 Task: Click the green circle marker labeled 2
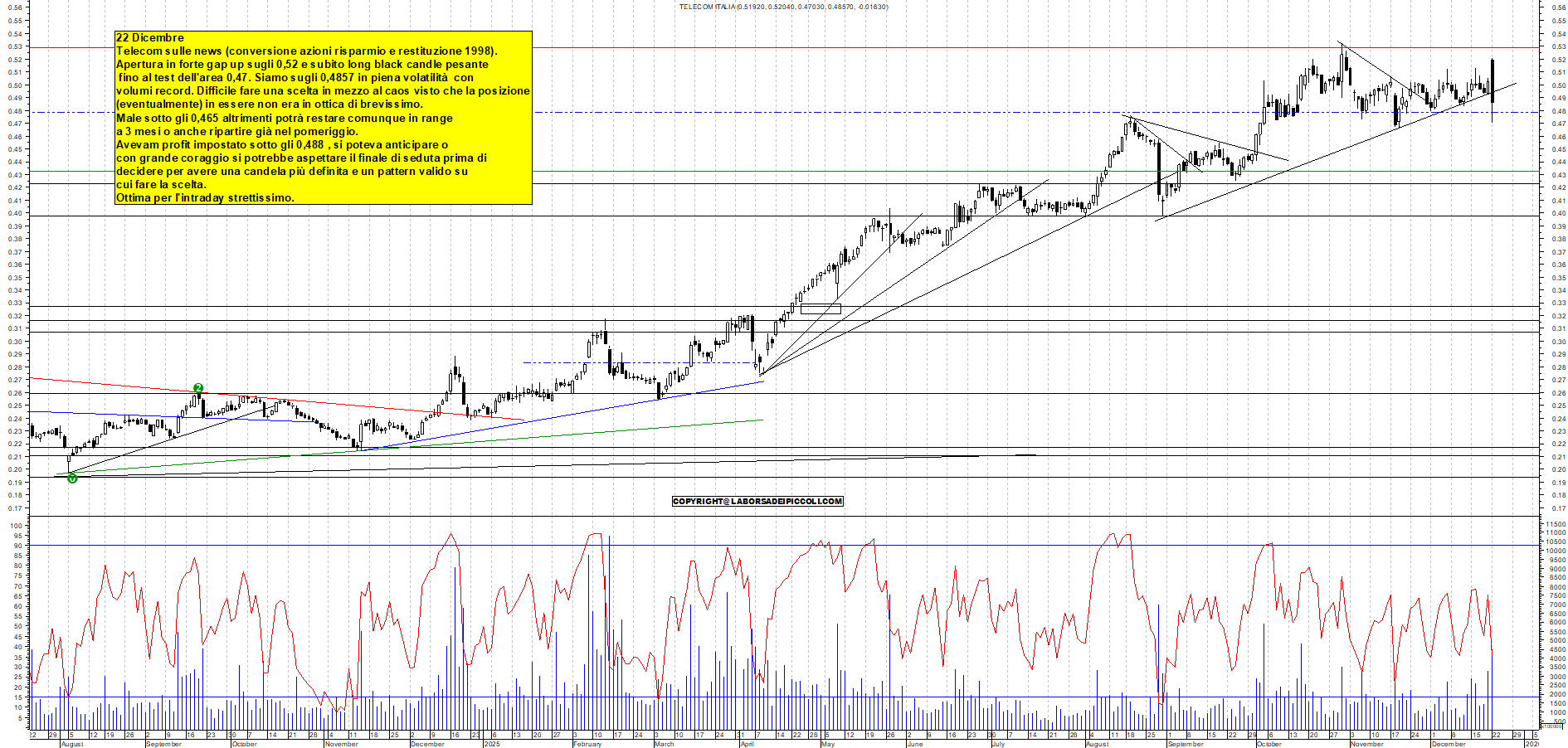click(x=198, y=388)
